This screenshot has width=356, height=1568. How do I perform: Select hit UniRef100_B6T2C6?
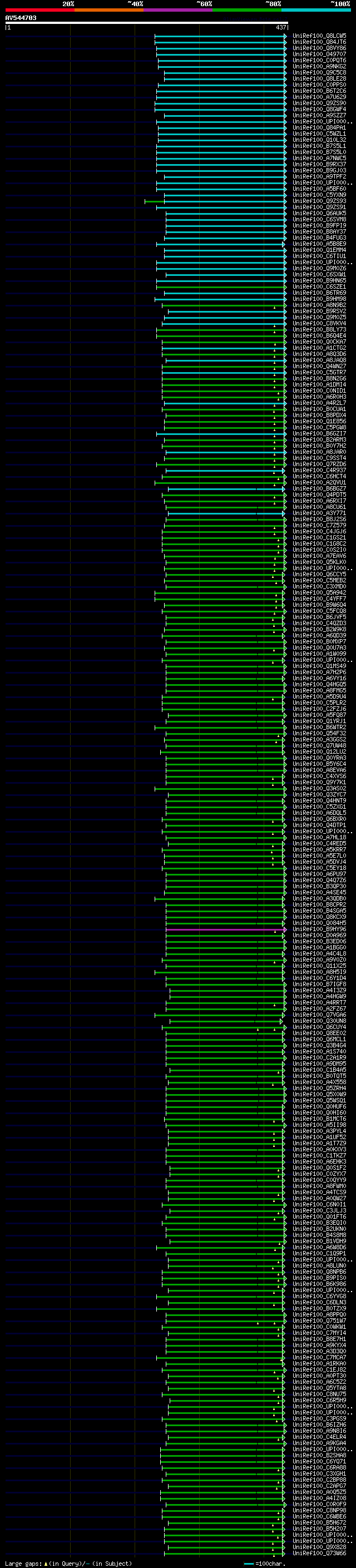click(319, 91)
